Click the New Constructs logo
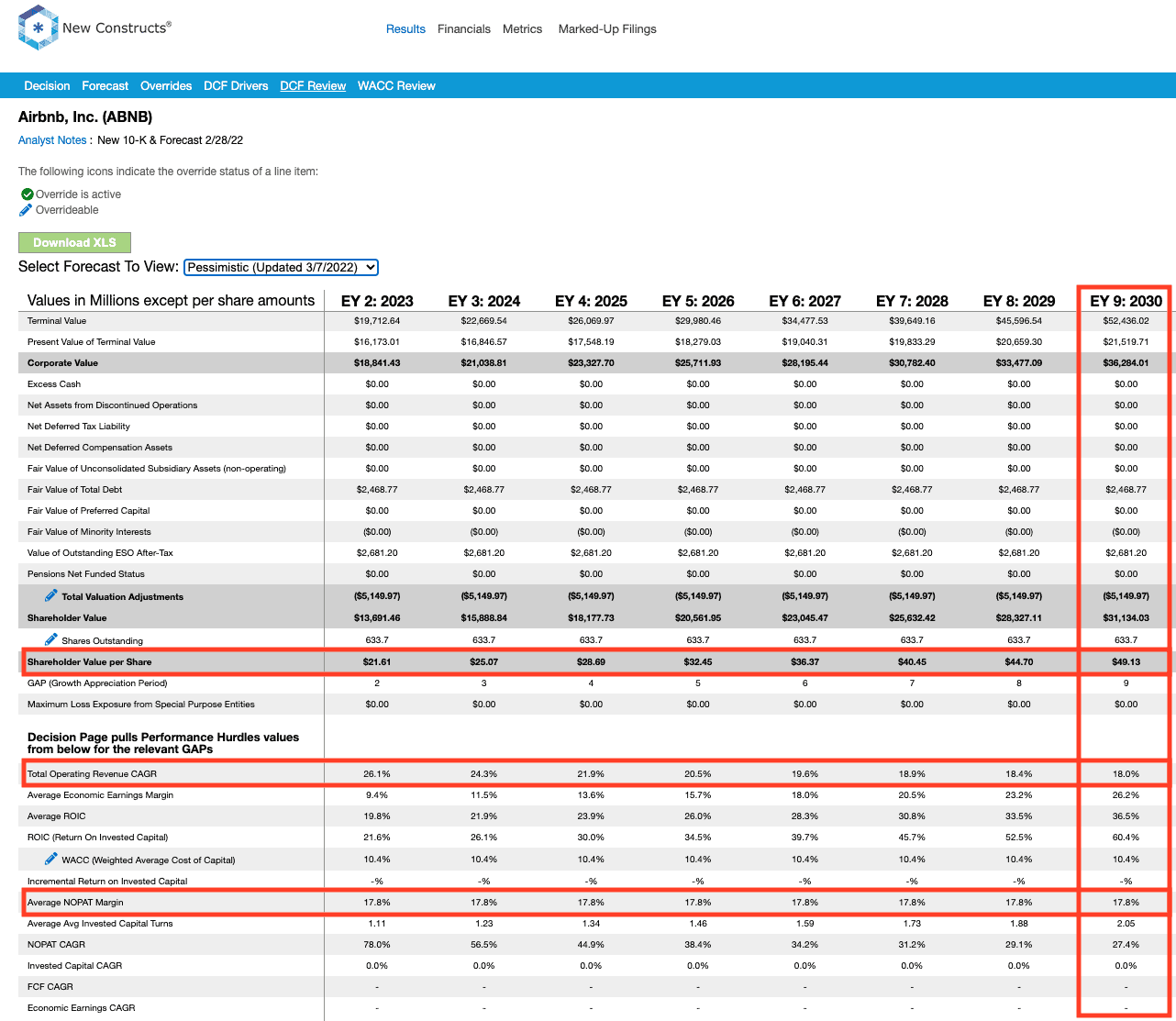Viewport: 1176px width, 1021px height. click(x=94, y=28)
